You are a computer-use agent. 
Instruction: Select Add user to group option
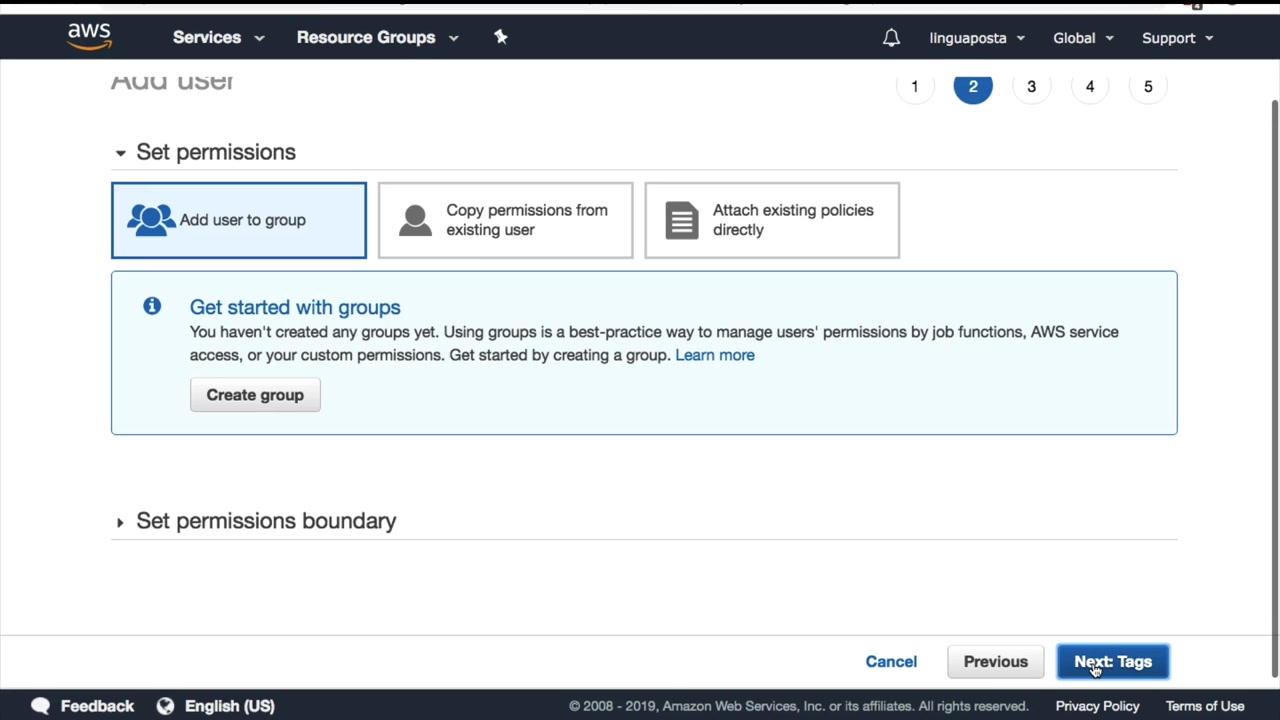point(239,220)
